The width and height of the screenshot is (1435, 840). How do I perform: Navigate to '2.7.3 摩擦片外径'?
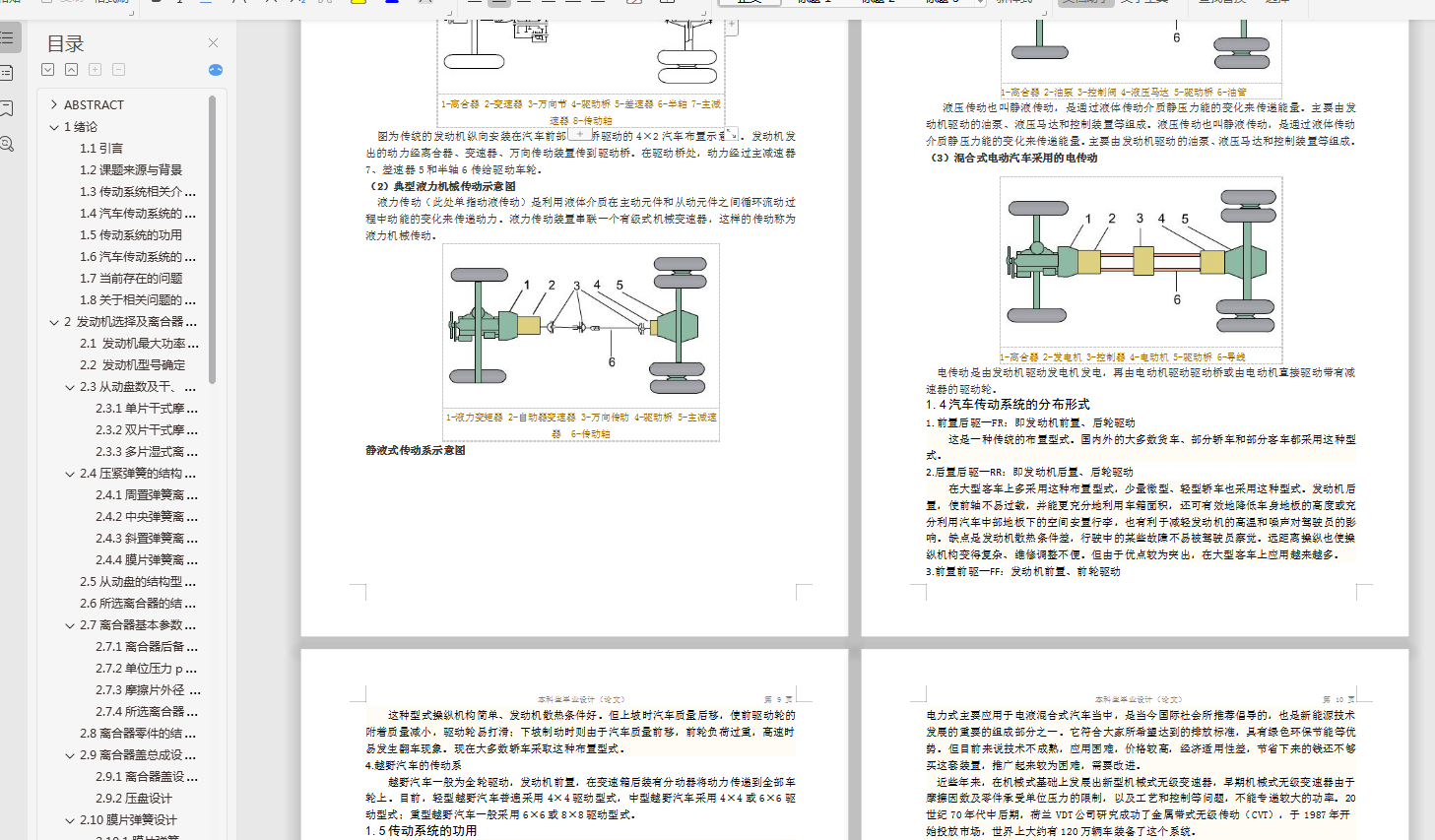148,690
